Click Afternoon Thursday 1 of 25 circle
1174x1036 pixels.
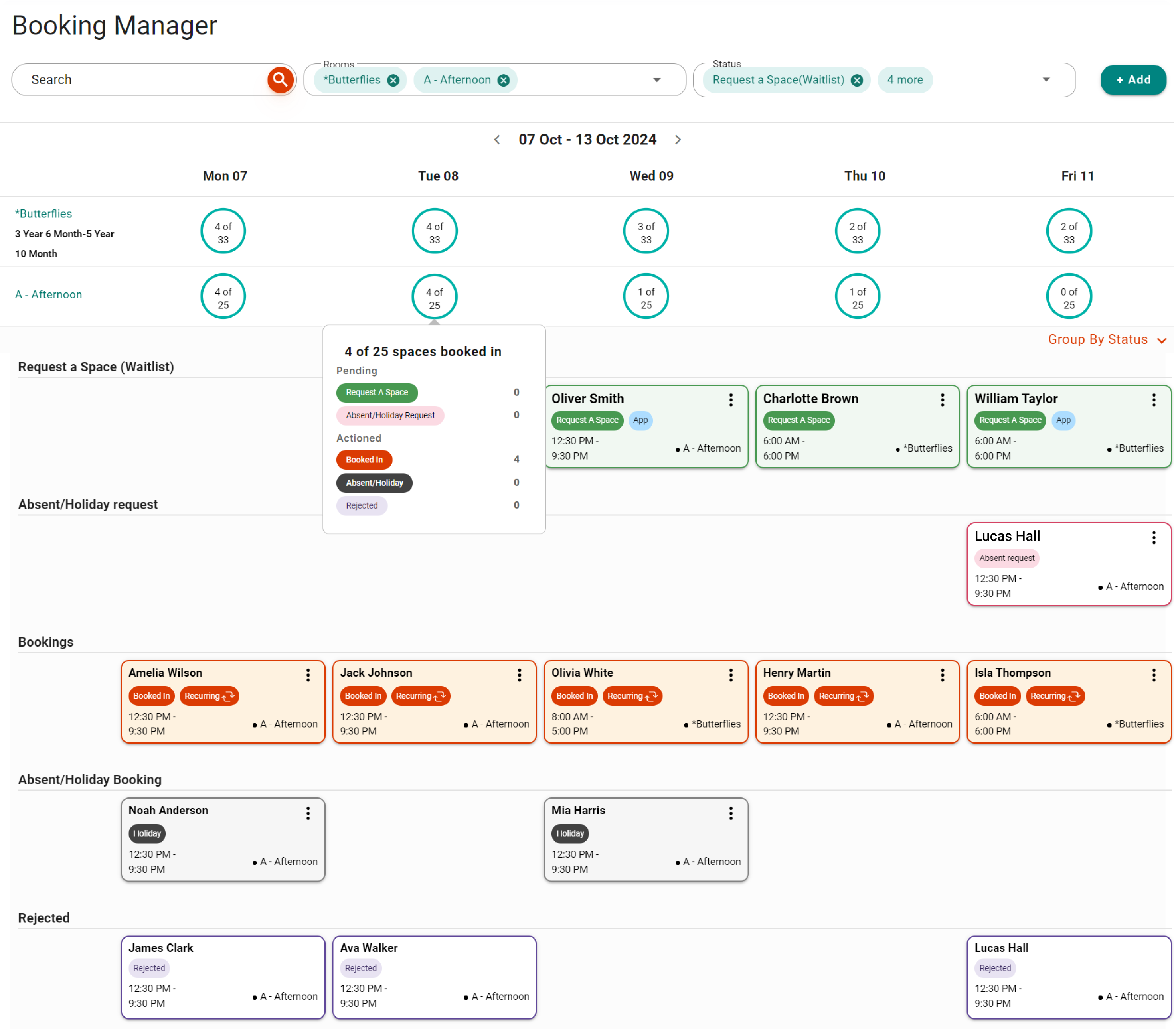(858, 296)
